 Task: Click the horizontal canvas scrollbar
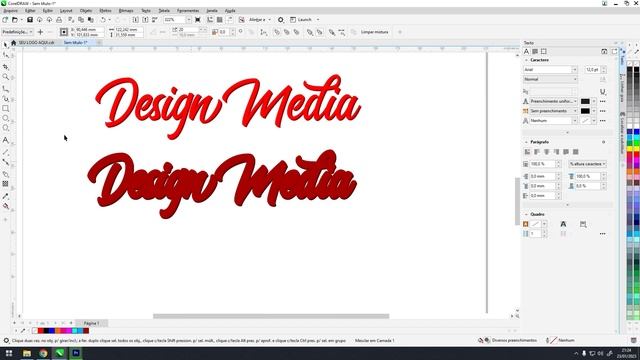[x=271, y=316]
